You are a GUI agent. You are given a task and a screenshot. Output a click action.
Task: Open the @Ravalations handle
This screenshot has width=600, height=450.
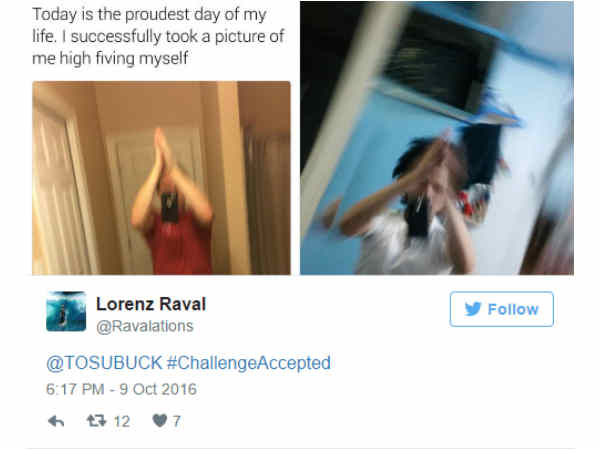click(145, 326)
